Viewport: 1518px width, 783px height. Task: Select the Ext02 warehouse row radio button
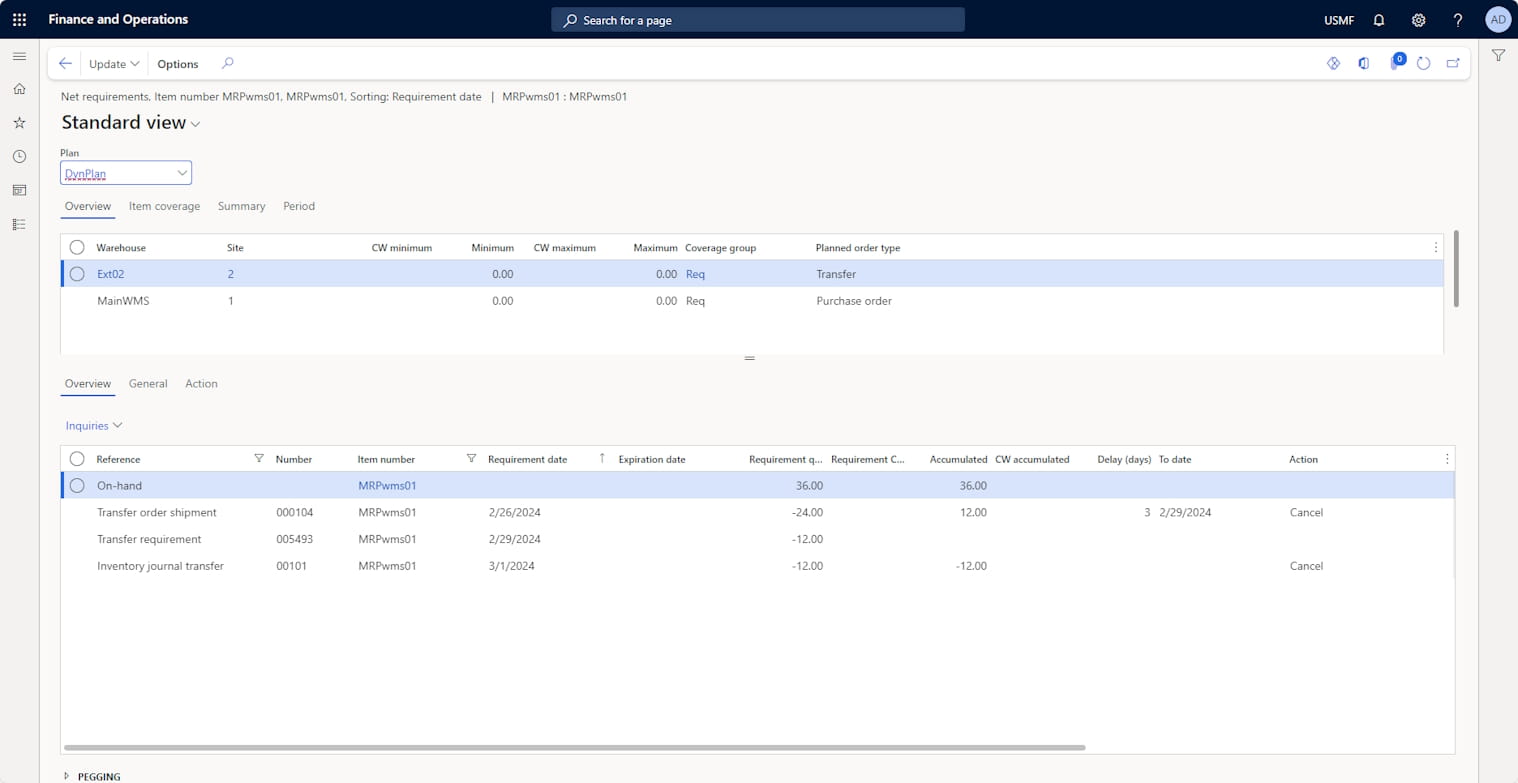(77, 274)
